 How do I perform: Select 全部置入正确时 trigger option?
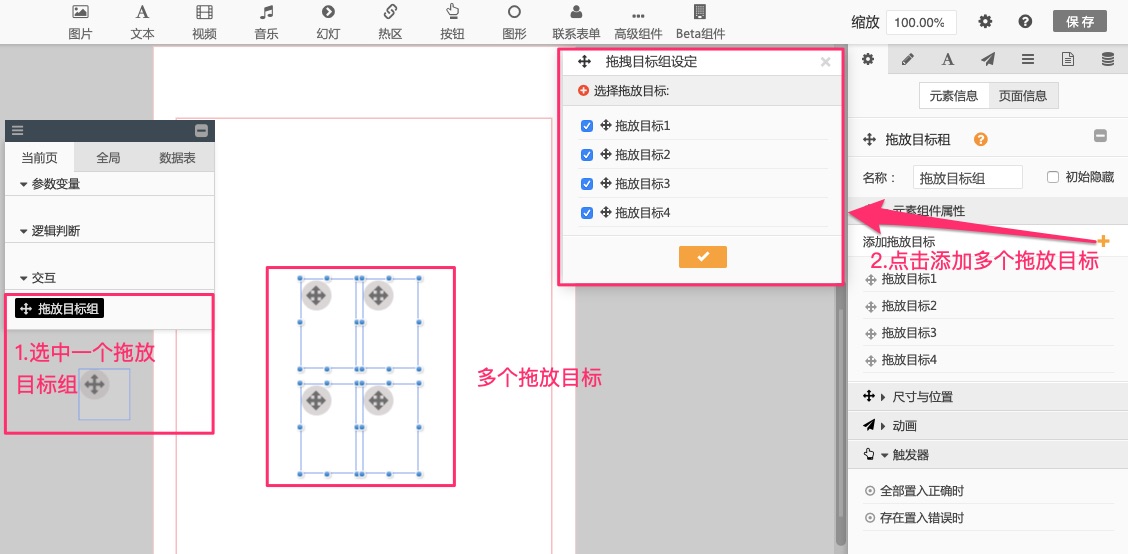coord(922,491)
